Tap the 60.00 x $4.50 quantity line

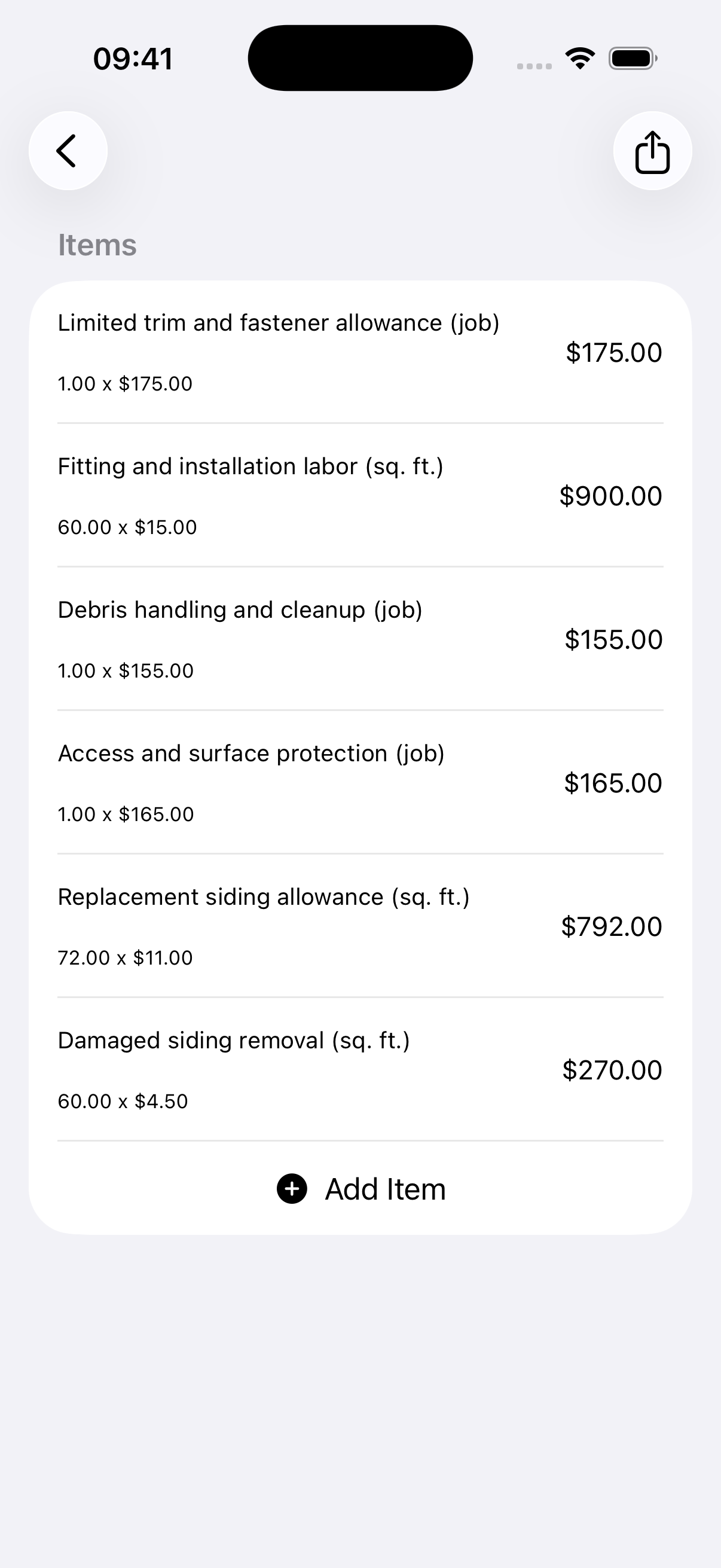coord(123,1101)
